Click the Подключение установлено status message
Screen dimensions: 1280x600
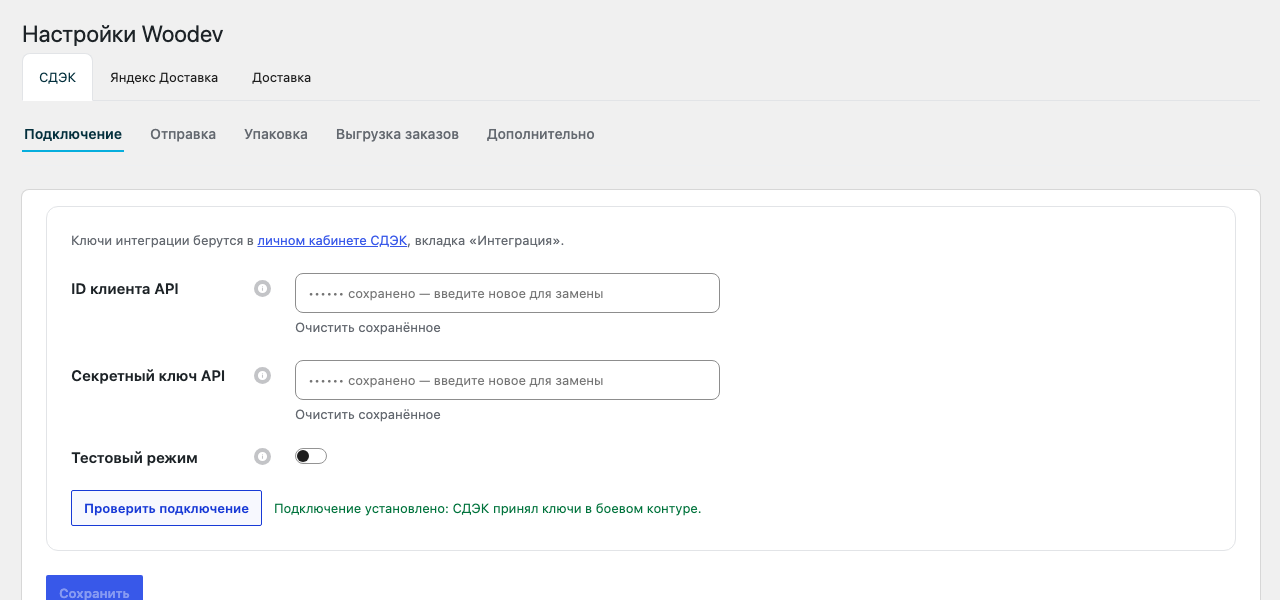coord(487,508)
